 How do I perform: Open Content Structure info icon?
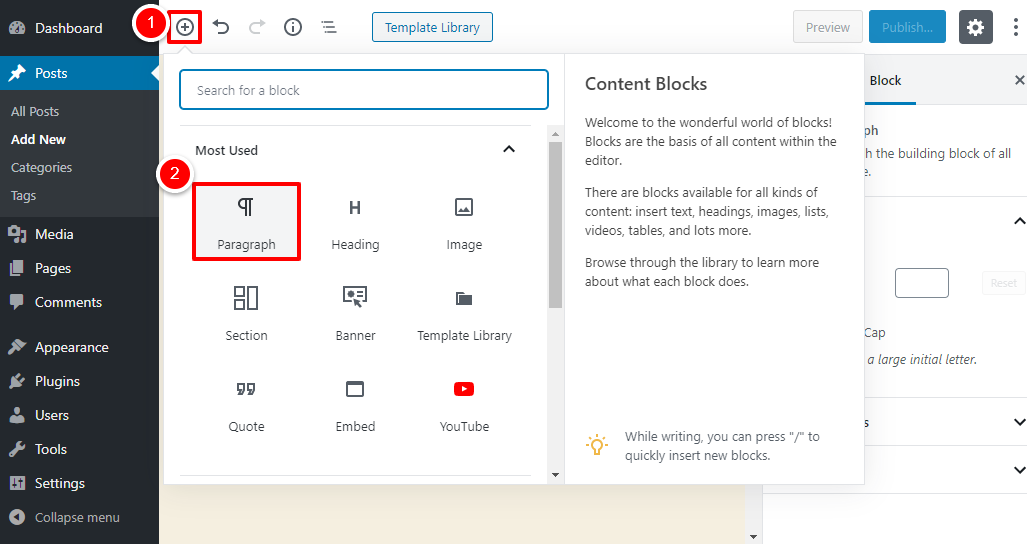click(293, 27)
